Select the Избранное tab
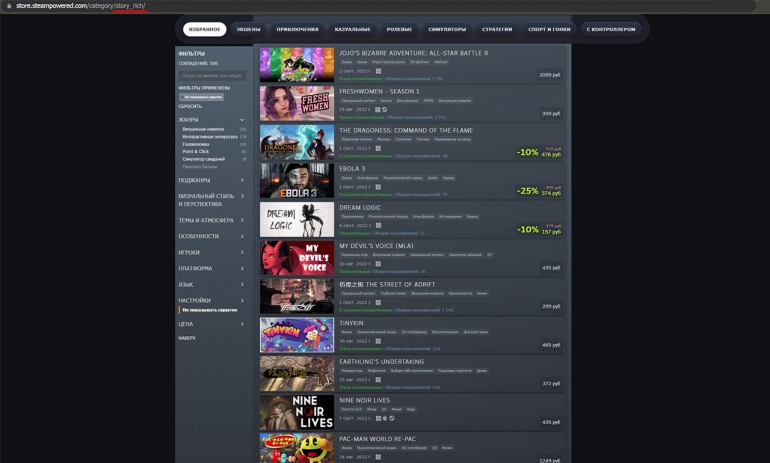 205,29
